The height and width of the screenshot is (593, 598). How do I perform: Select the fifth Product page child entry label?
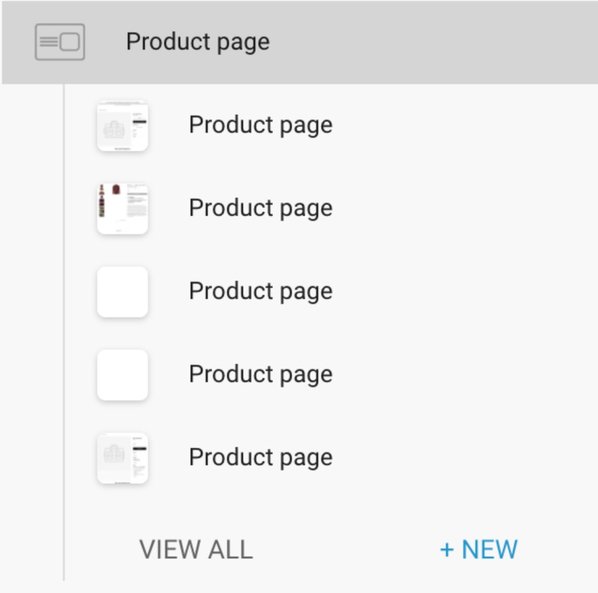[261, 458]
